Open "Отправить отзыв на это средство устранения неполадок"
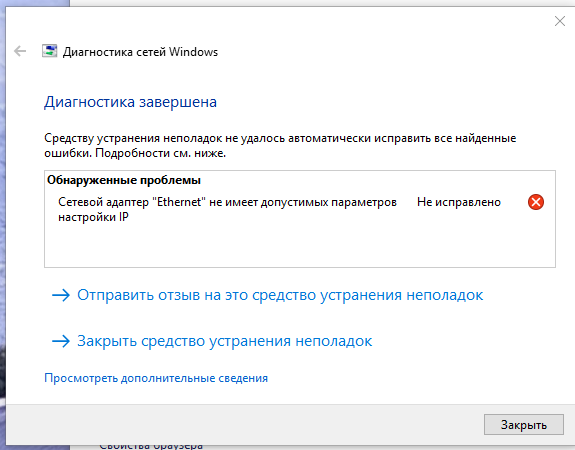 pos(280,295)
